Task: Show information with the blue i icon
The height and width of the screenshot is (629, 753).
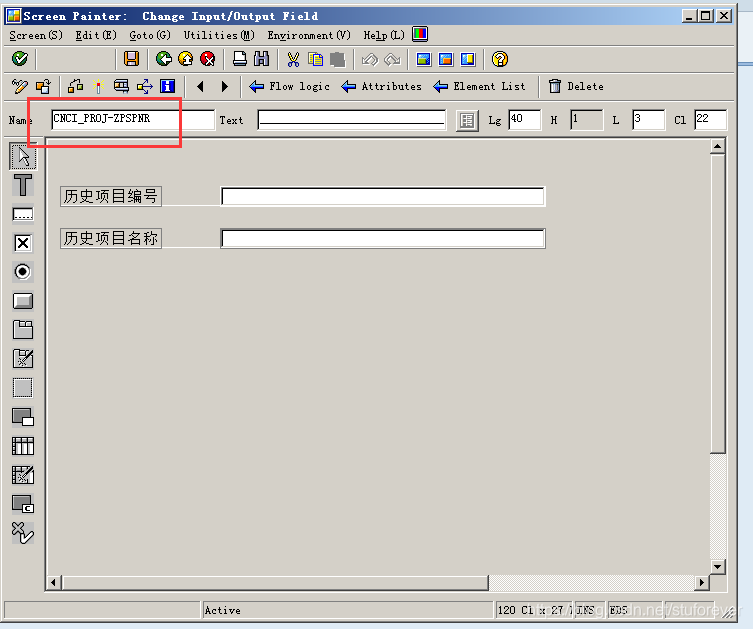Action: [x=168, y=86]
